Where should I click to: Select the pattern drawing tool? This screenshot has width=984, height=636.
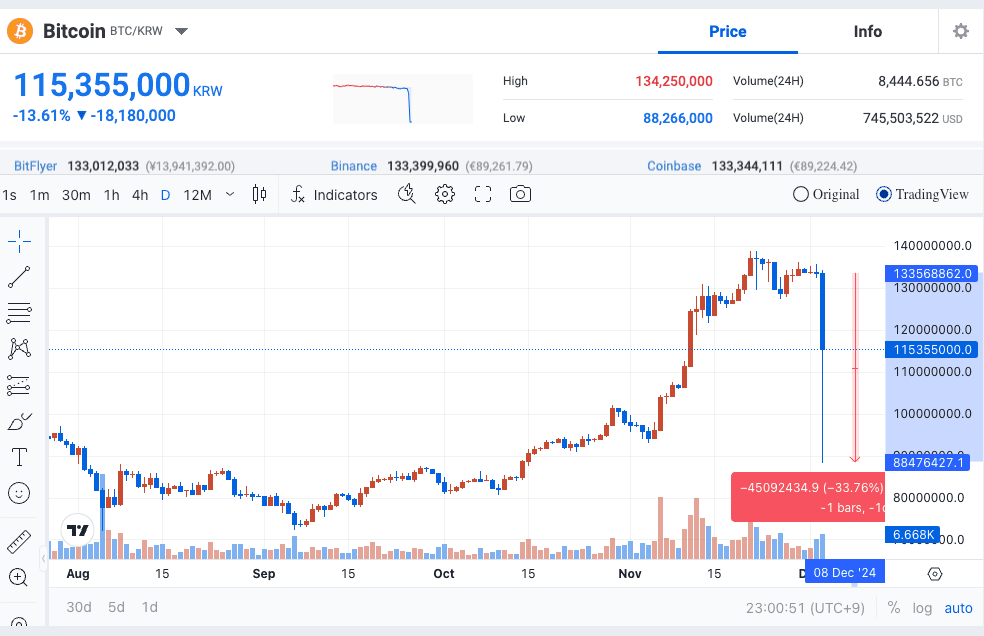coord(19,348)
